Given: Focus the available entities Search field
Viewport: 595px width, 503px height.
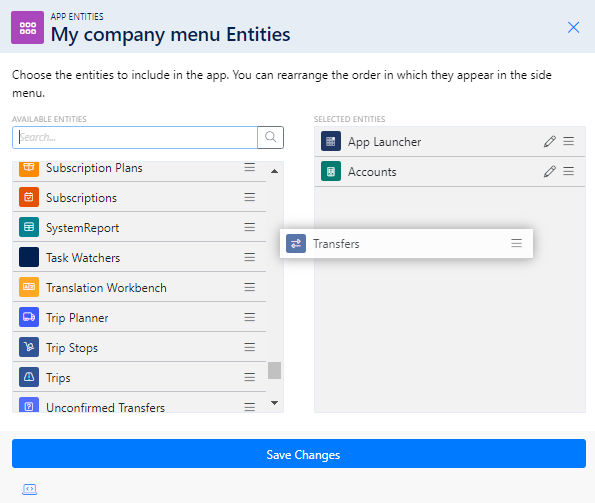Looking at the screenshot, I should 135,137.
